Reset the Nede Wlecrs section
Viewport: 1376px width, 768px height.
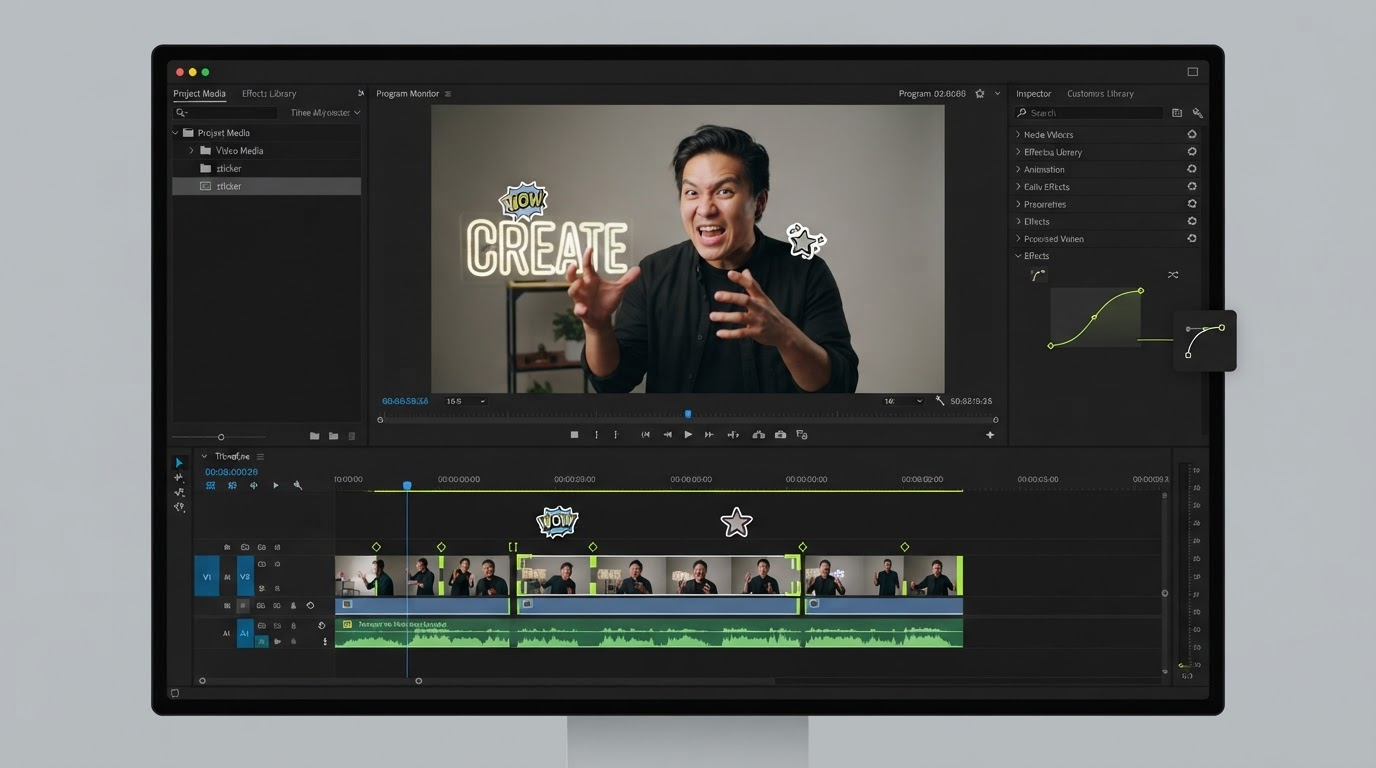1192,134
